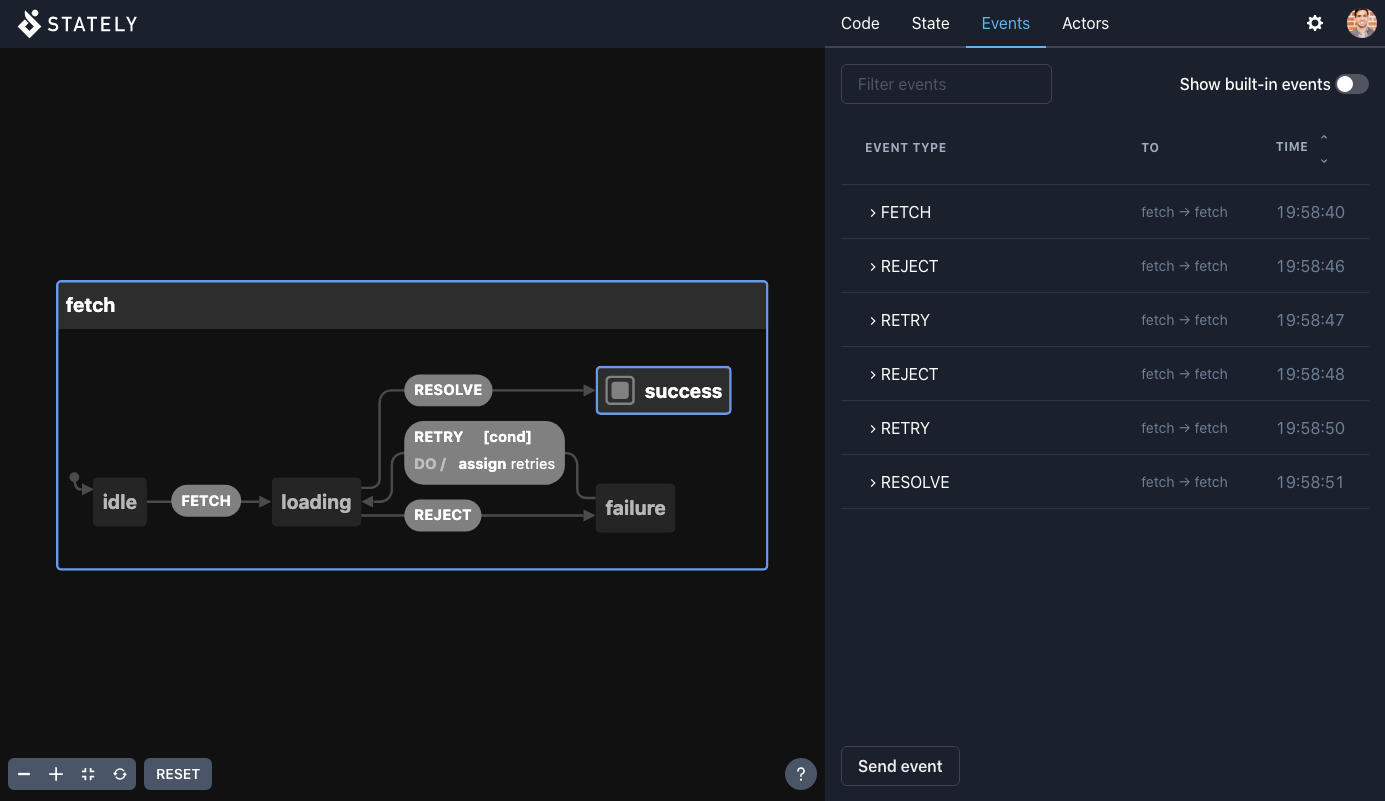
Task: Select the success state node
Action: [x=663, y=390]
